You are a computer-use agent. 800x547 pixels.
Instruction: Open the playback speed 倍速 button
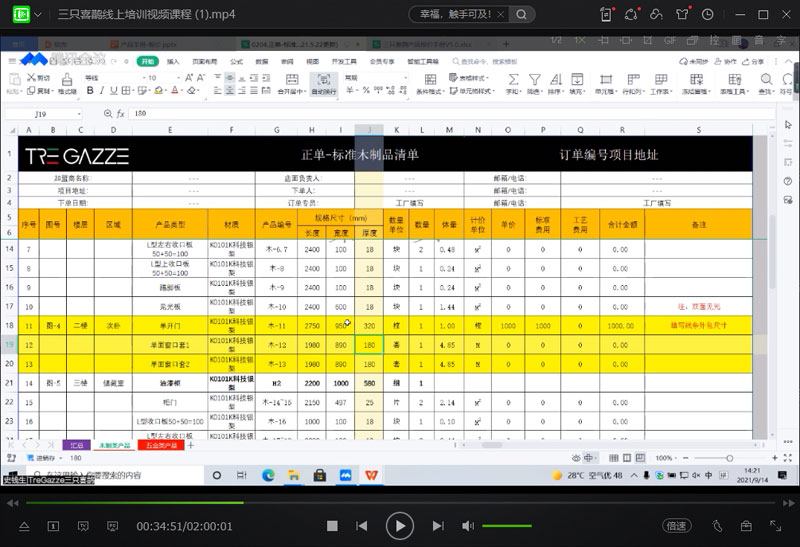tap(677, 526)
